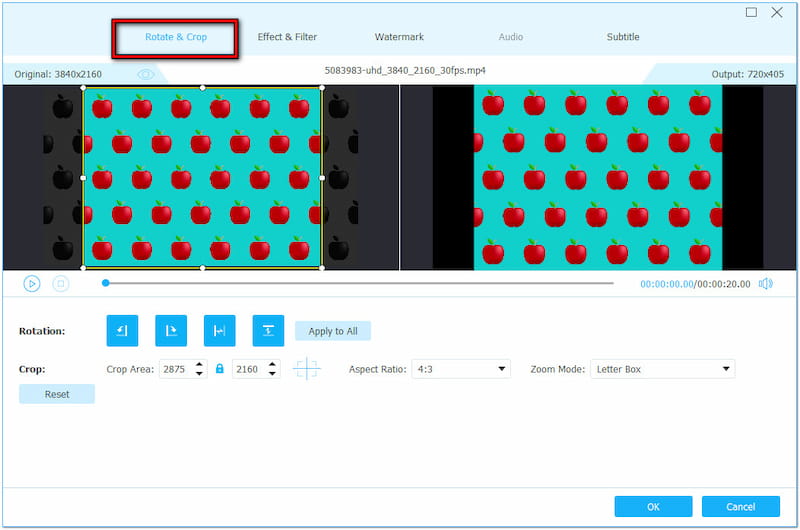The width and height of the screenshot is (800, 530).
Task: Toggle the crop aspect ratio lock
Action: pos(220,369)
